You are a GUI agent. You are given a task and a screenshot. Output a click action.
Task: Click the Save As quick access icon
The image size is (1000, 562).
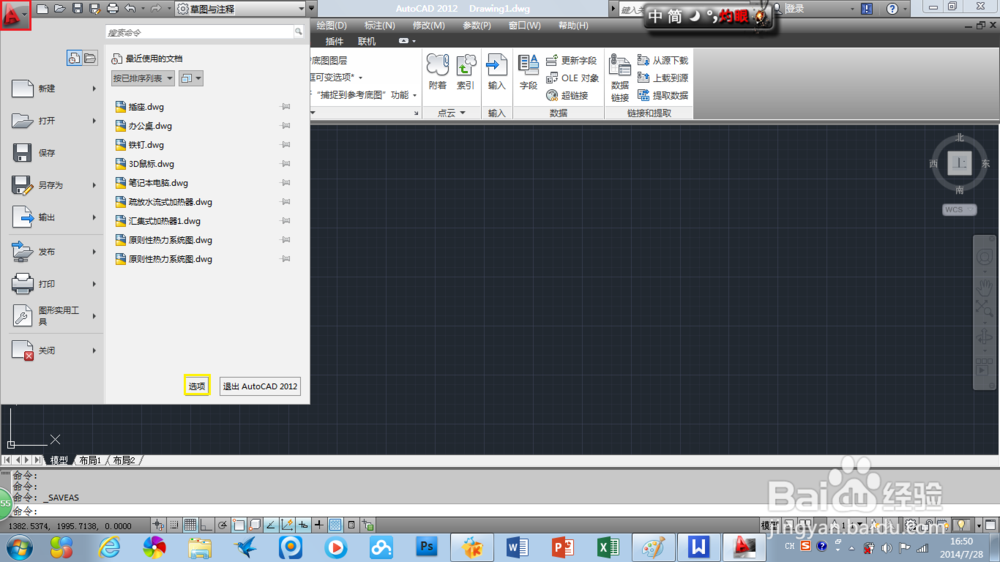click(94, 8)
